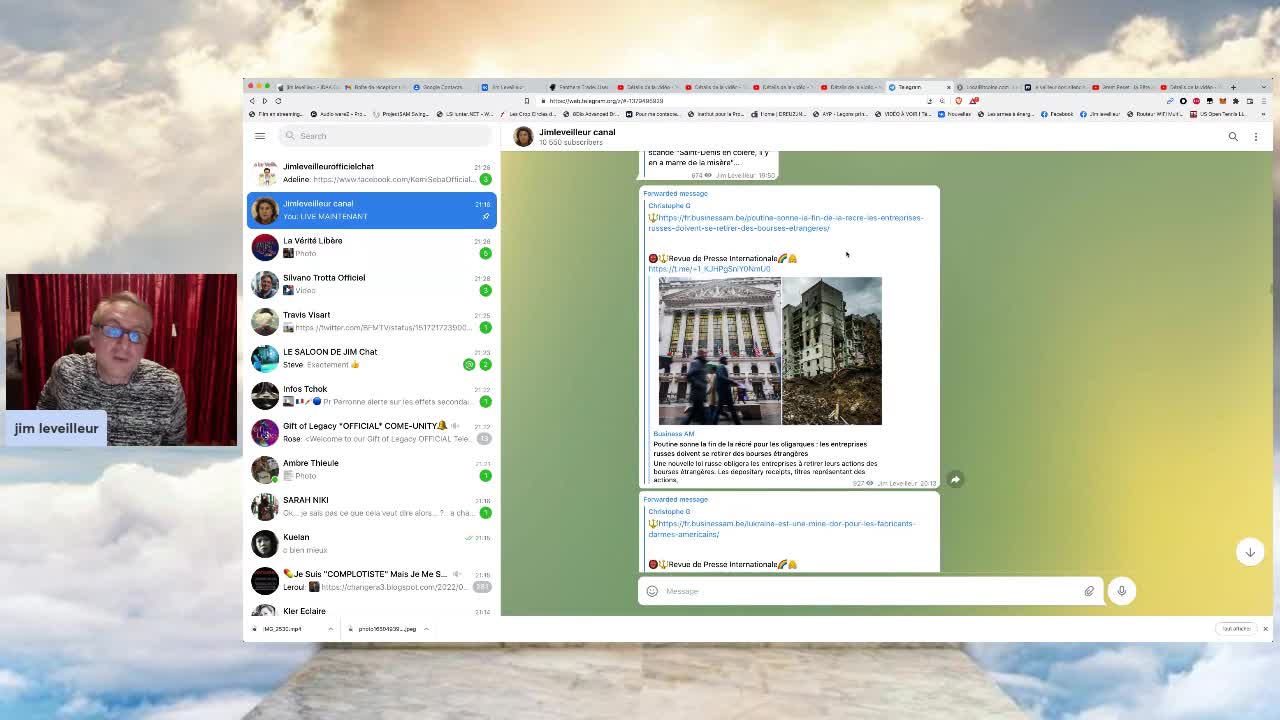The image size is (1280, 720).
Task: Open Ambre Thieule chat
Action: pyautogui.click(x=371, y=469)
